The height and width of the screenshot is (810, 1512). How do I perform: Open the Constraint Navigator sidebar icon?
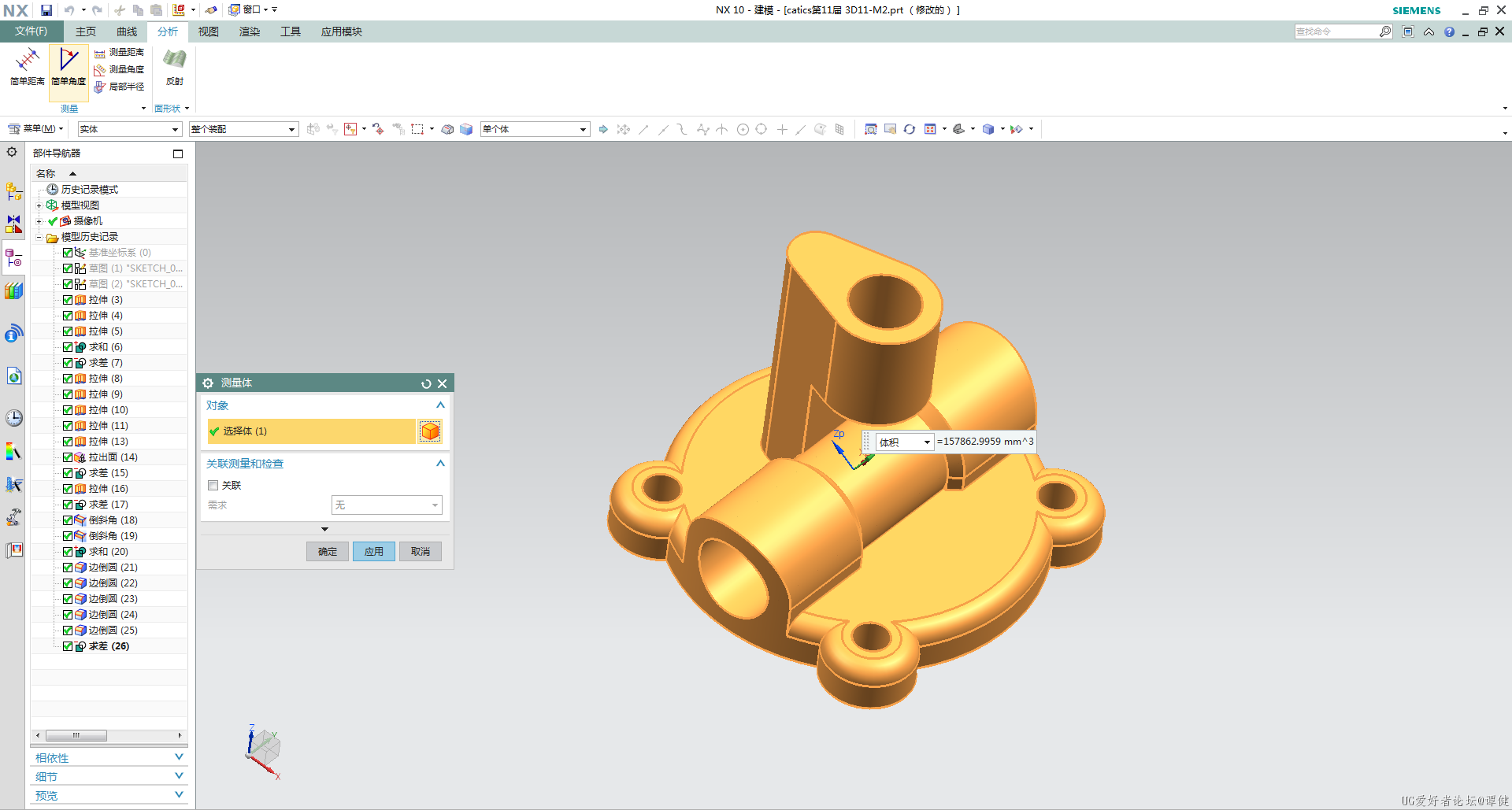click(x=14, y=224)
